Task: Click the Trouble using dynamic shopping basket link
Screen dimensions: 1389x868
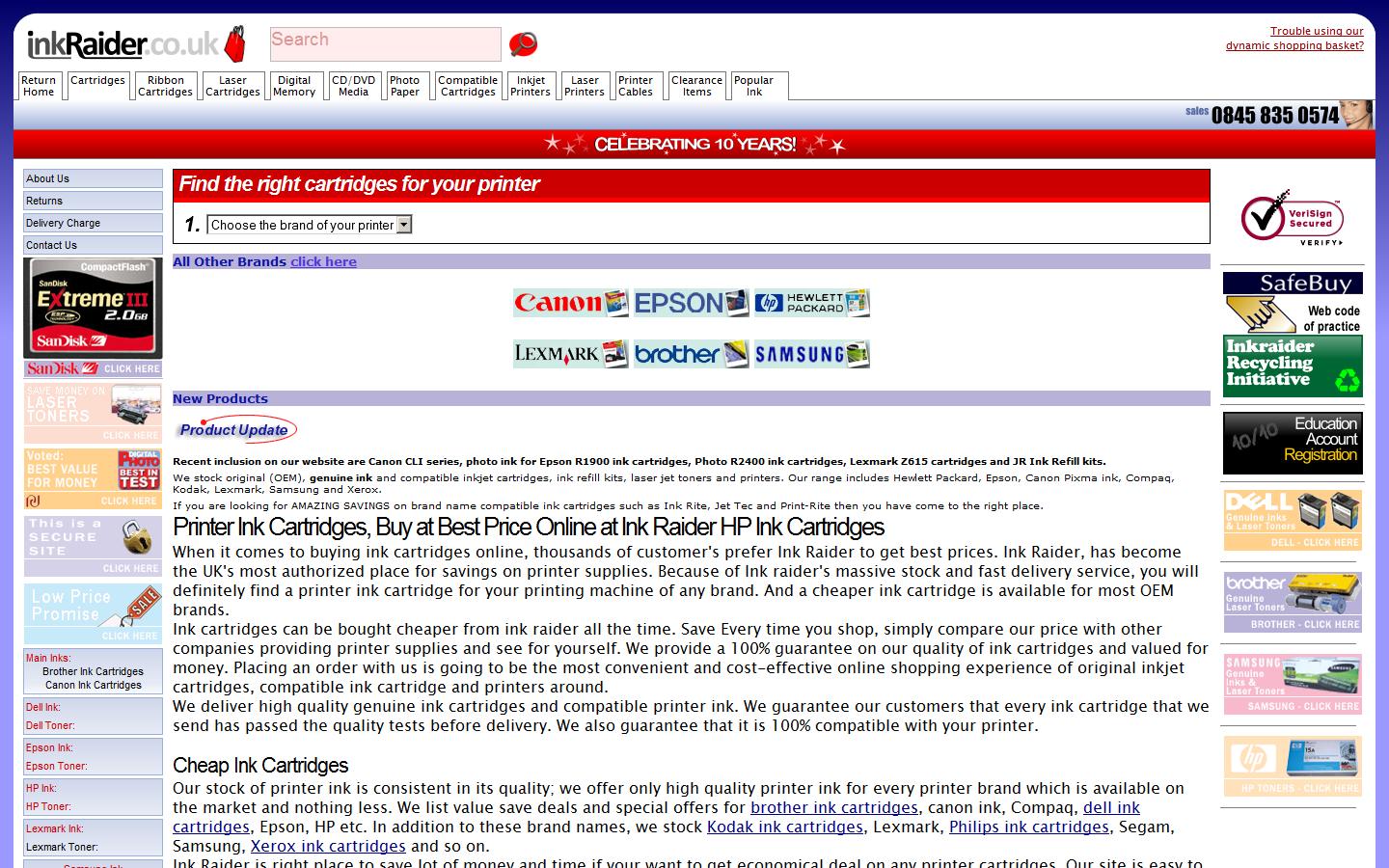Action: click(1294, 39)
